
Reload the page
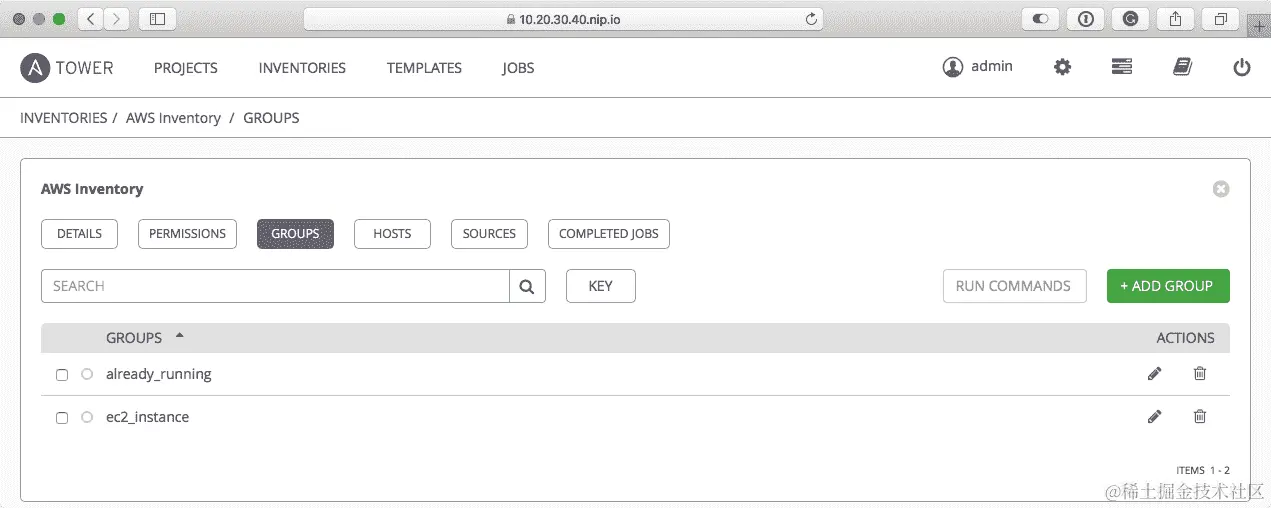811,19
